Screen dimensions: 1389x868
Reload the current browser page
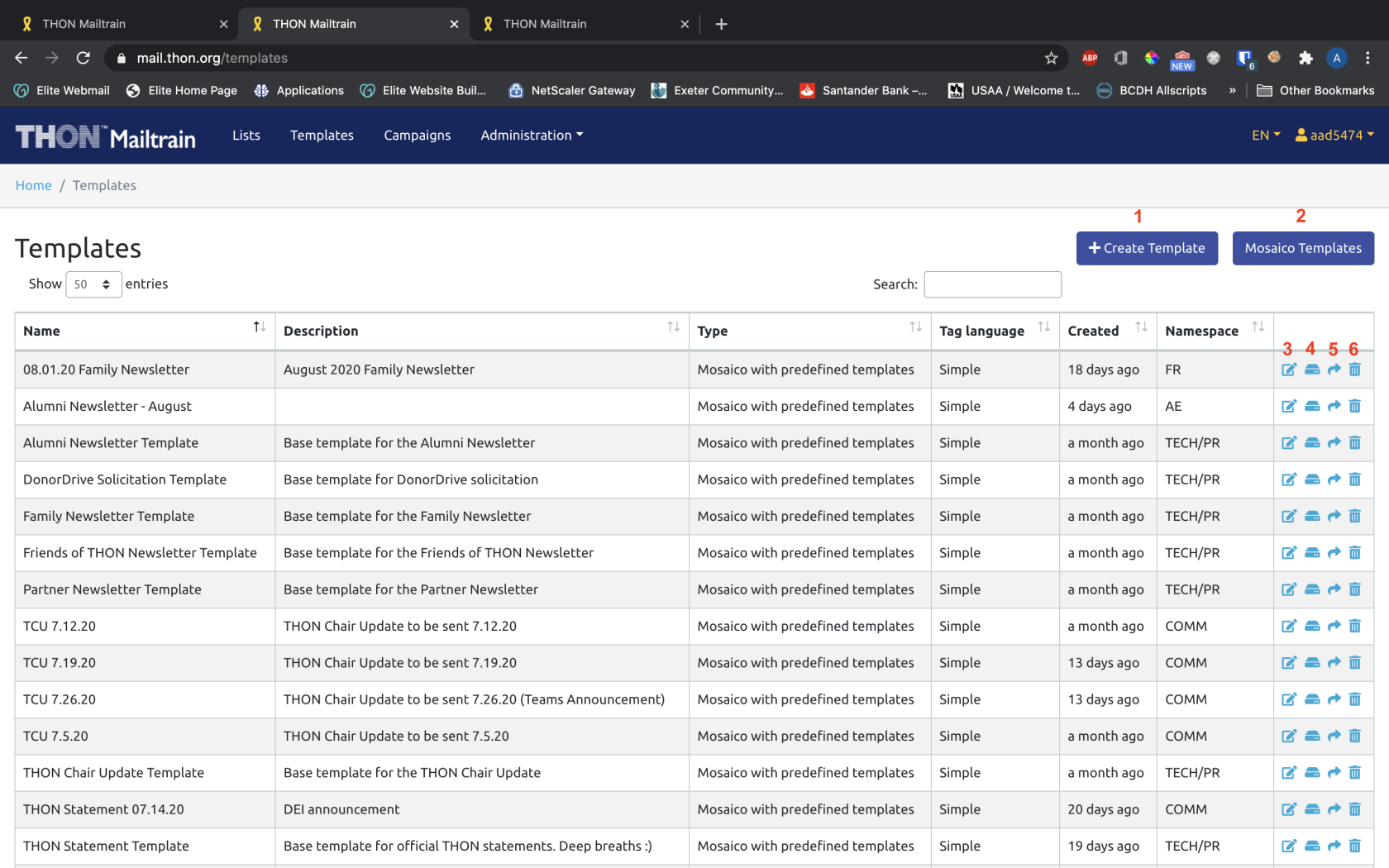(x=83, y=58)
